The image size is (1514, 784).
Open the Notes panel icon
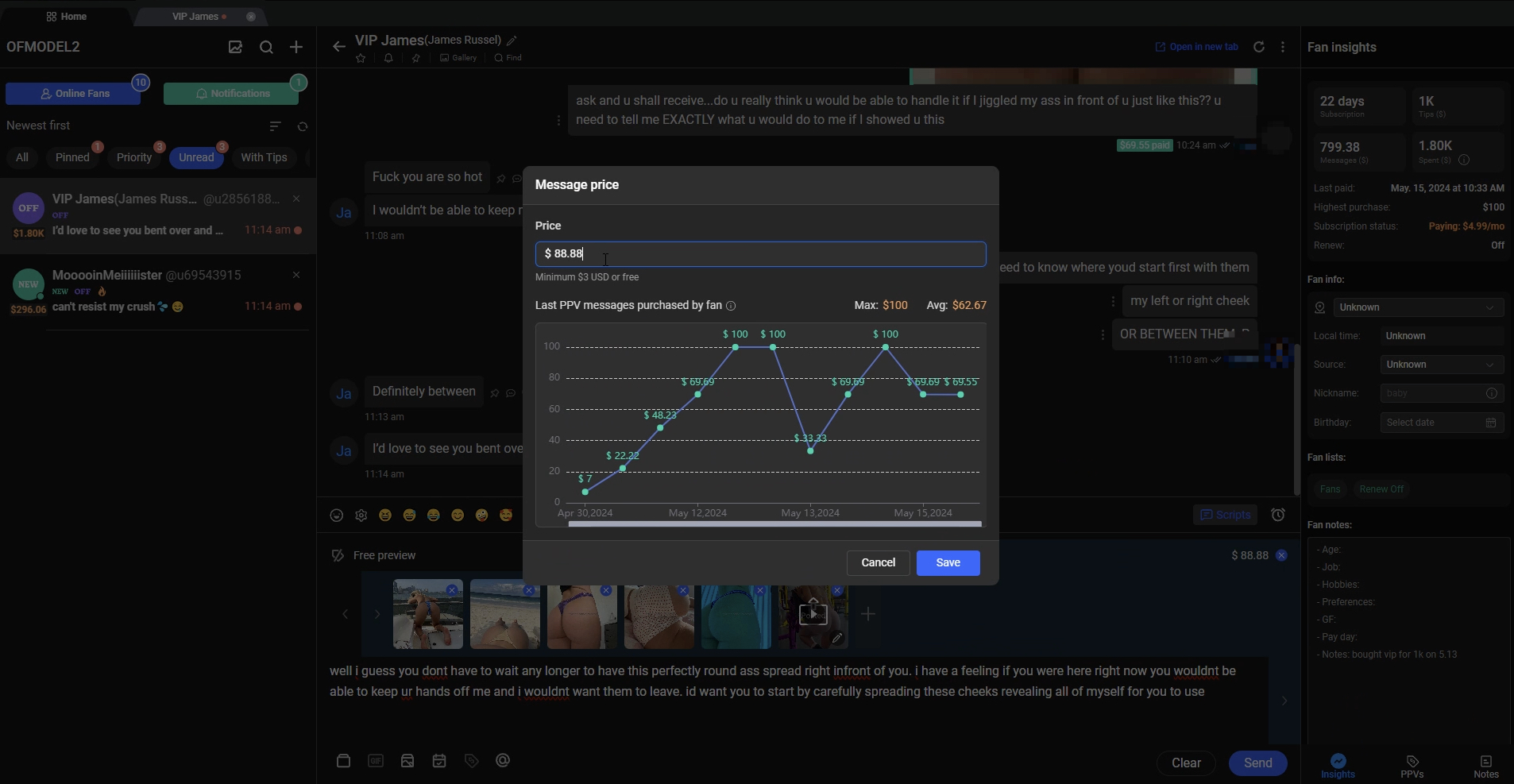pyautogui.click(x=1485, y=766)
